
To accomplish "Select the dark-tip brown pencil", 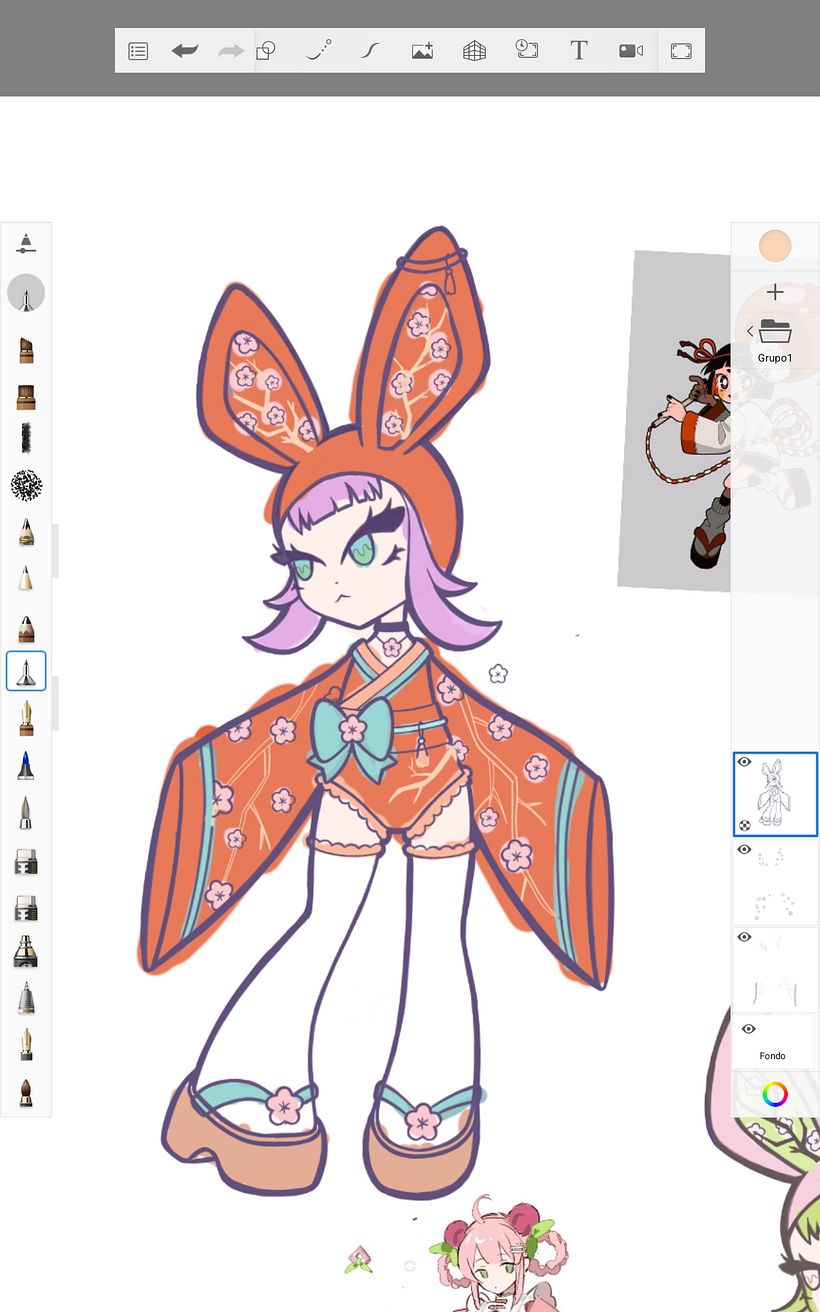I will click(26, 628).
